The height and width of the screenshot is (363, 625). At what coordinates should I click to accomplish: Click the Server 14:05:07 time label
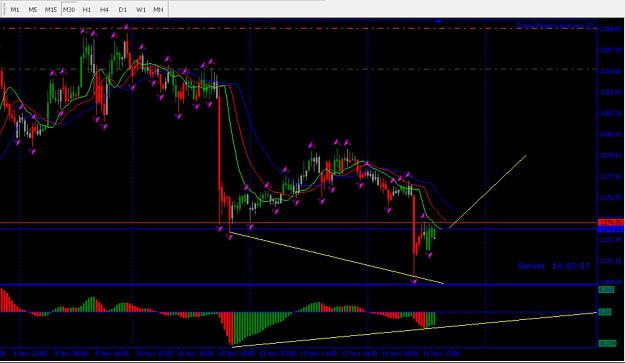554,266
